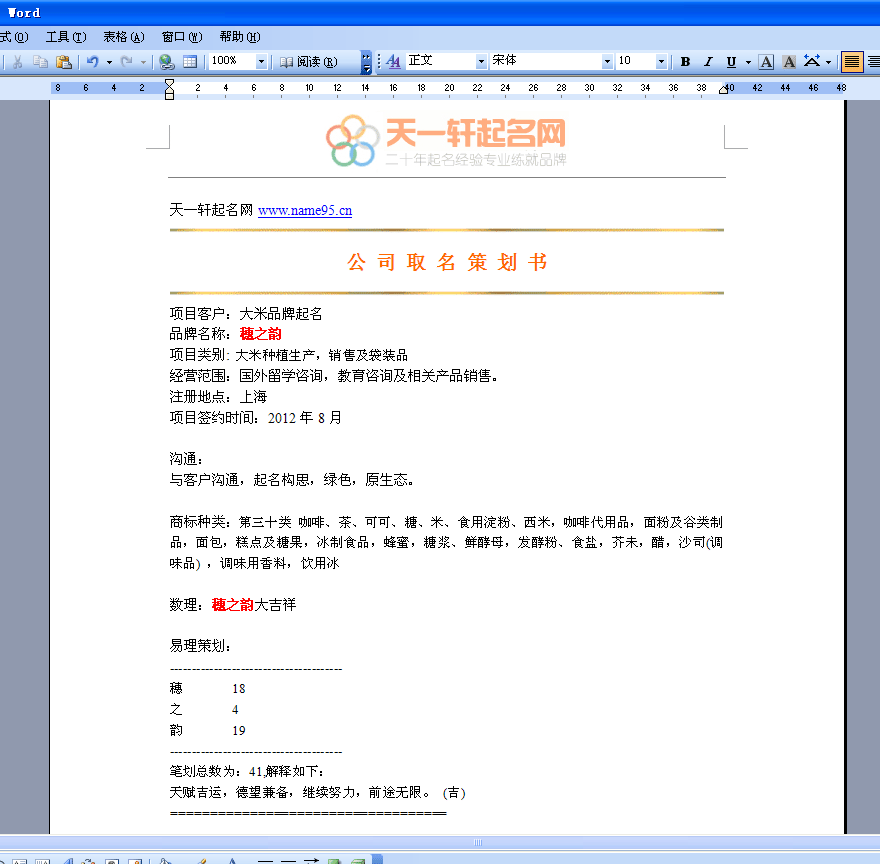Click the Redo arrow icon
Viewport: 880px width, 864px height.
coord(127,62)
